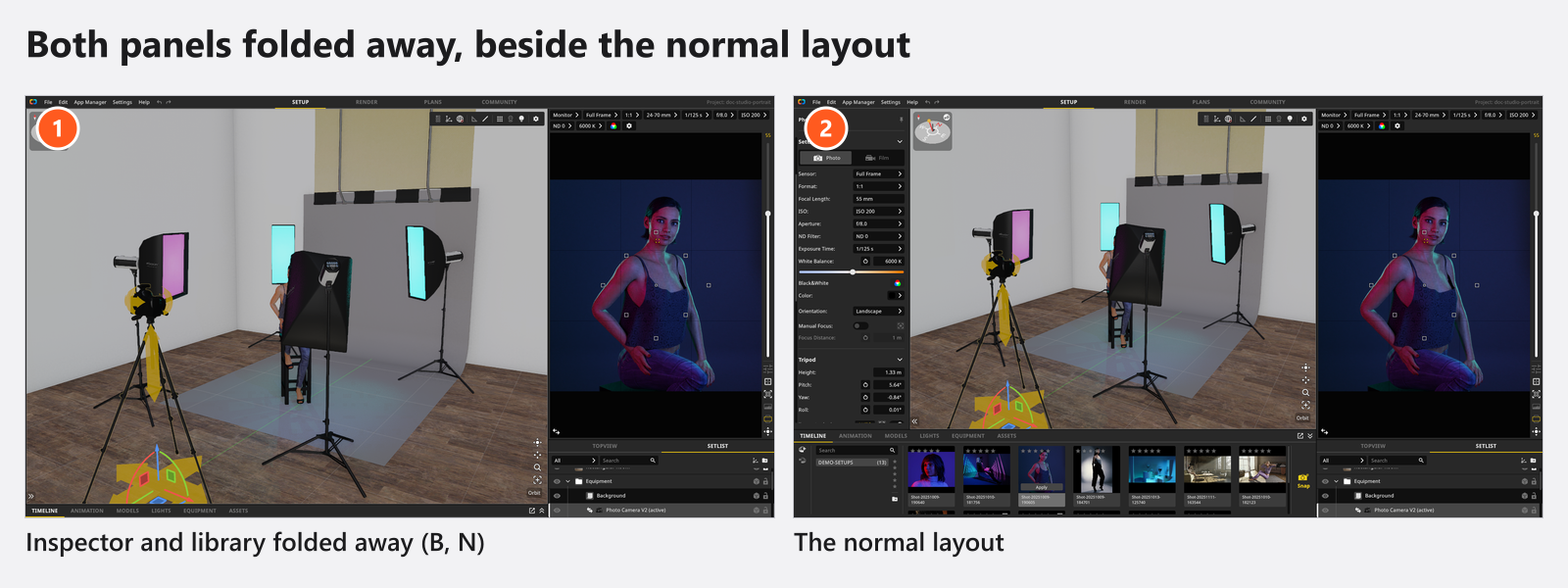The width and height of the screenshot is (1568, 588).
Task: Click the app logo in the folded layout
Action: (x=32, y=102)
